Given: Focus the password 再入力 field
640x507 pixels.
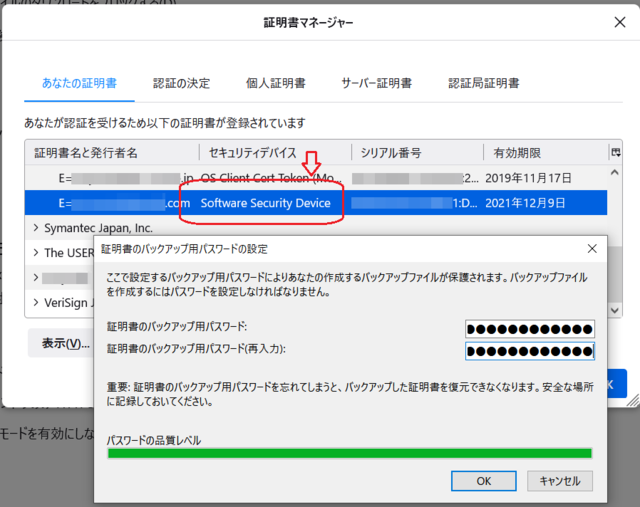Looking at the screenshot, I should coord(530,351).
